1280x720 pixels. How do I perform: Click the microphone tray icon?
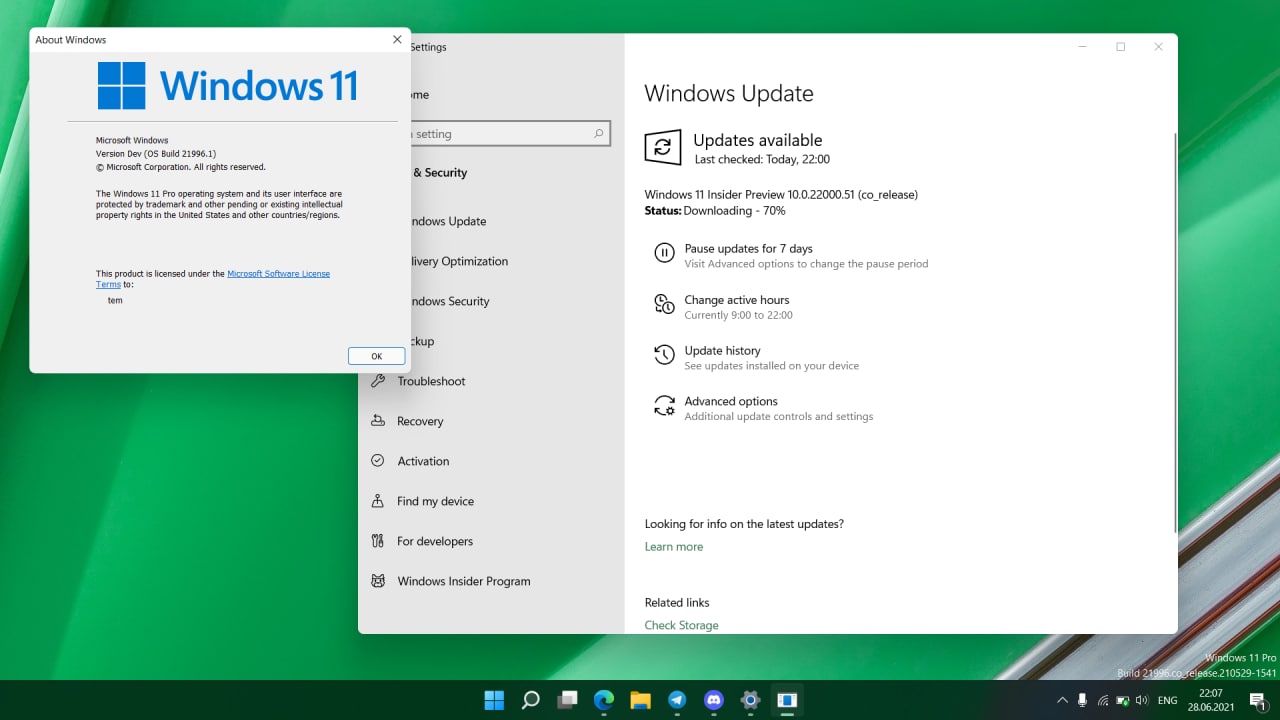click(1082, 701)
